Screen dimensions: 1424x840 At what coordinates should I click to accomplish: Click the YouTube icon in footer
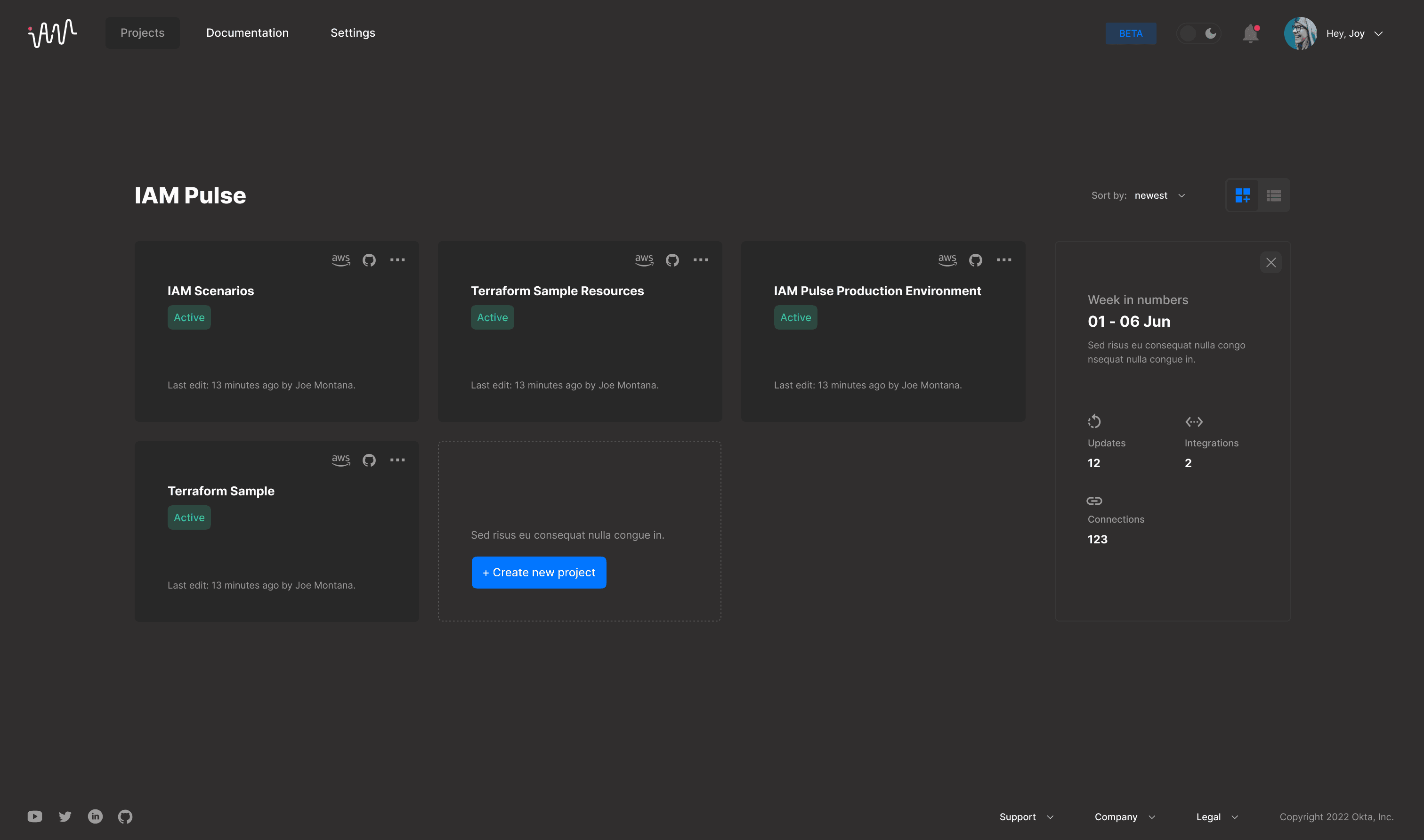[34, 816]
